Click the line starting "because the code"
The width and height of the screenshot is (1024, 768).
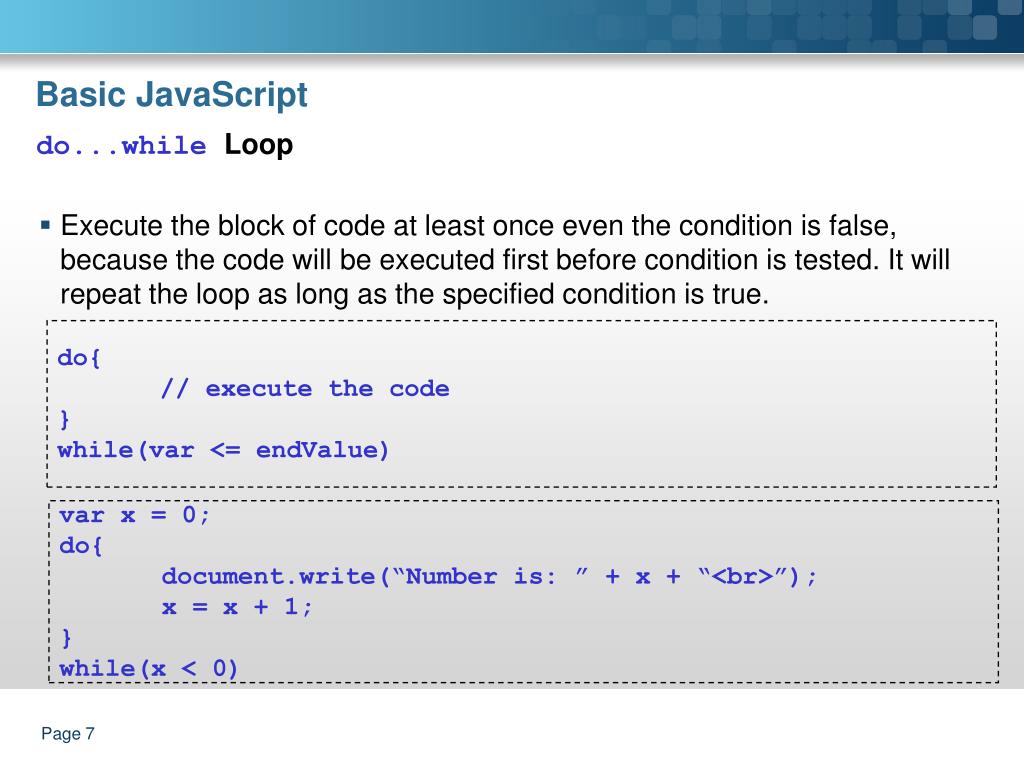(504, 260)
